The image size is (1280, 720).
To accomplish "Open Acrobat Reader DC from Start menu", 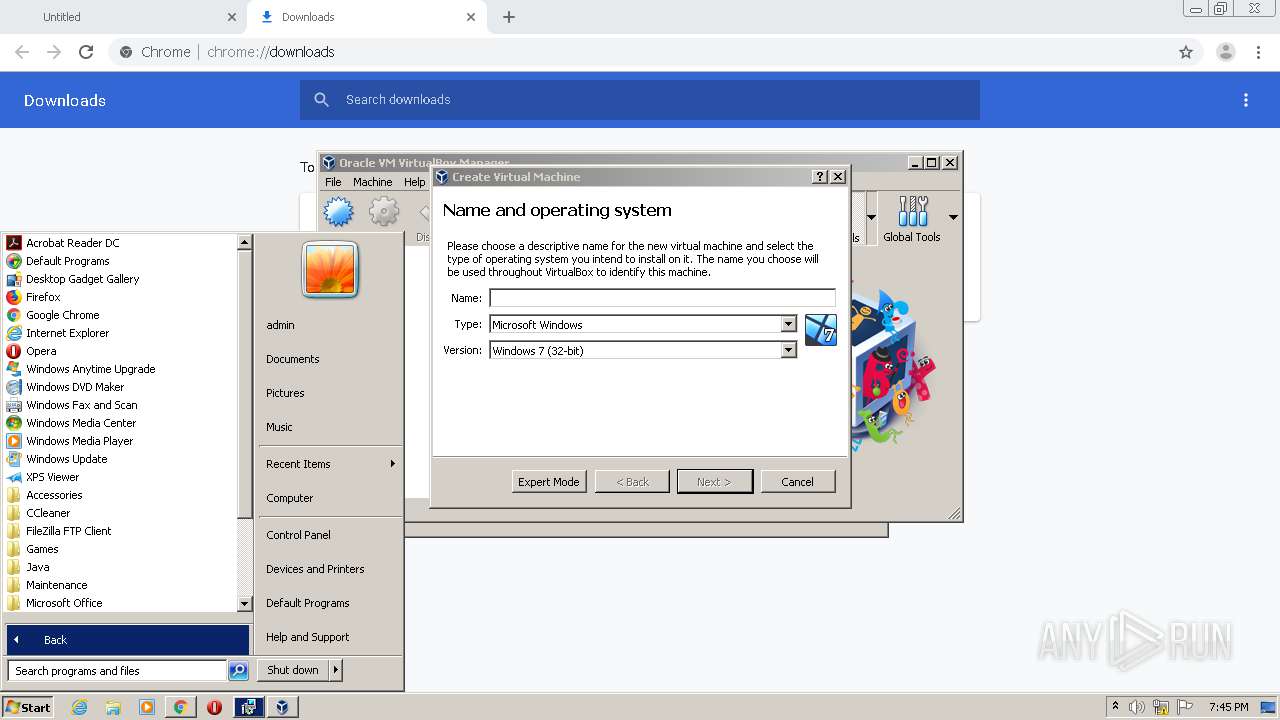I will pyautogui.click(x=72, y=243).
